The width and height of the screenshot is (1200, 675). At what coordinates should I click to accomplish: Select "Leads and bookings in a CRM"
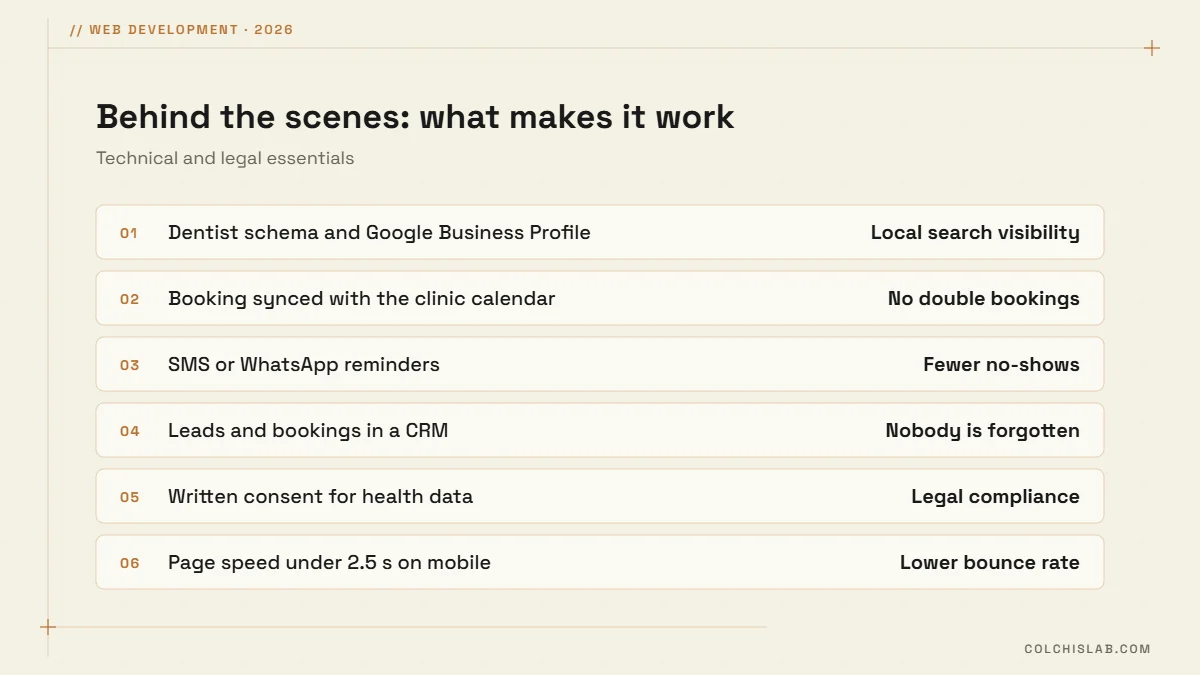tap(308, 431)
